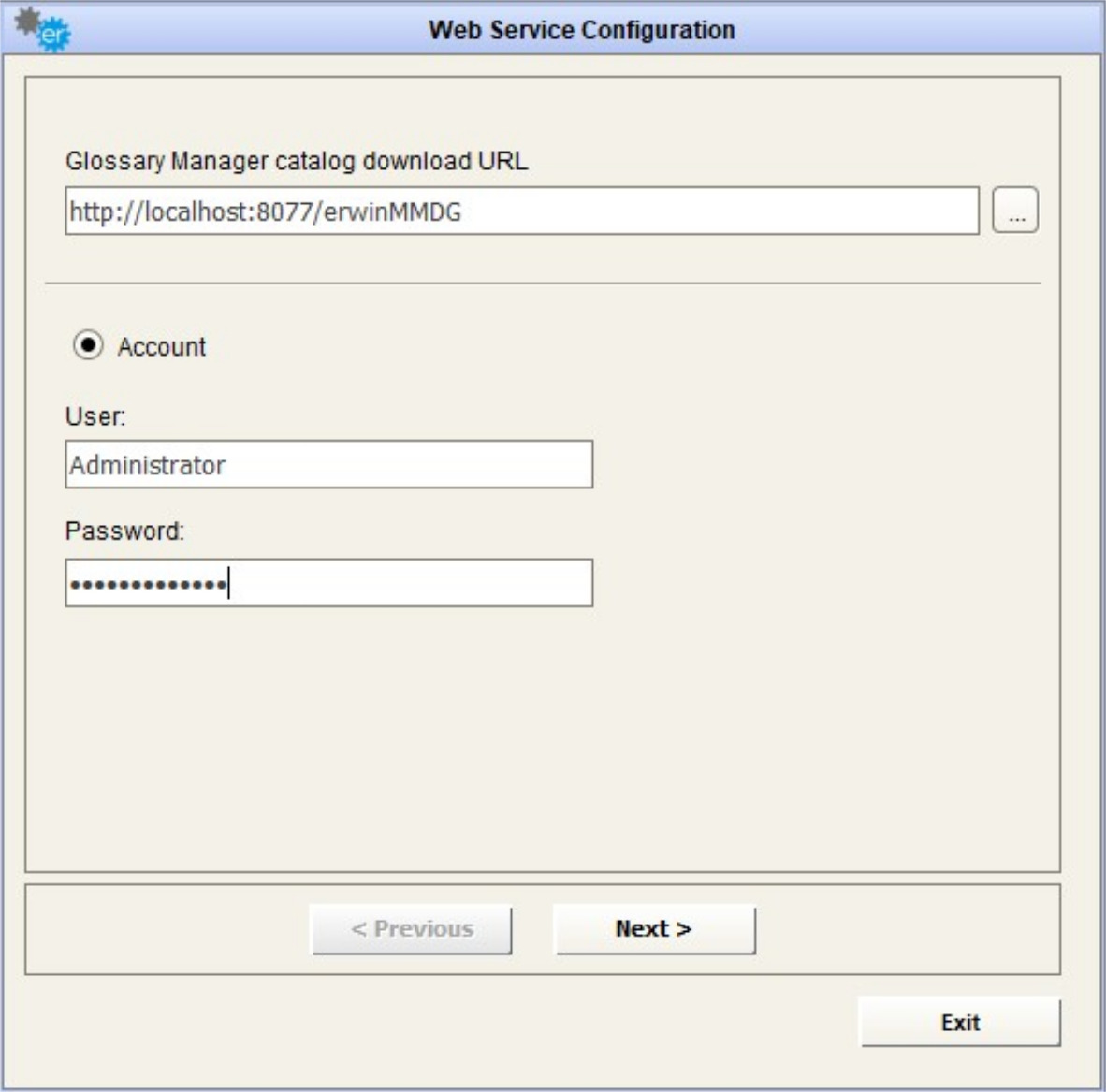Select the Account radio button

pyautogui.click(x=88, y=346)
